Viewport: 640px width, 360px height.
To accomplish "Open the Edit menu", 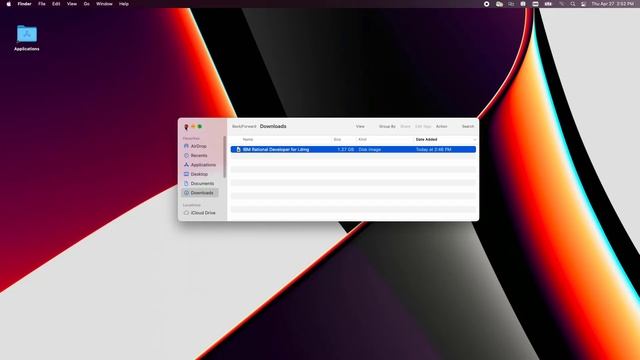I will tap(56, 4).
